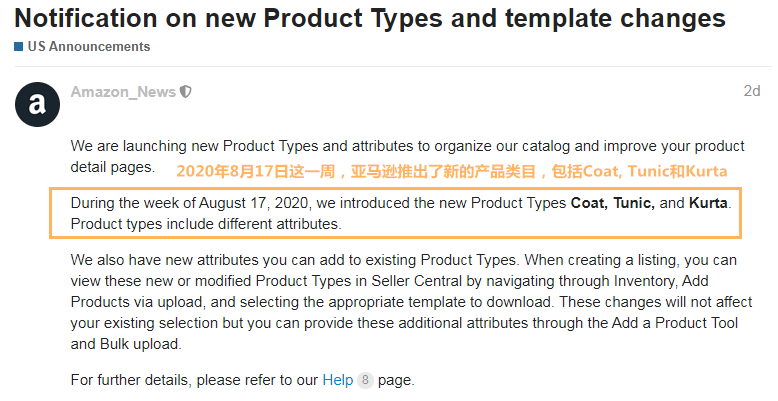
Task: Click the blue square category icon
Action: click(18, 47)
